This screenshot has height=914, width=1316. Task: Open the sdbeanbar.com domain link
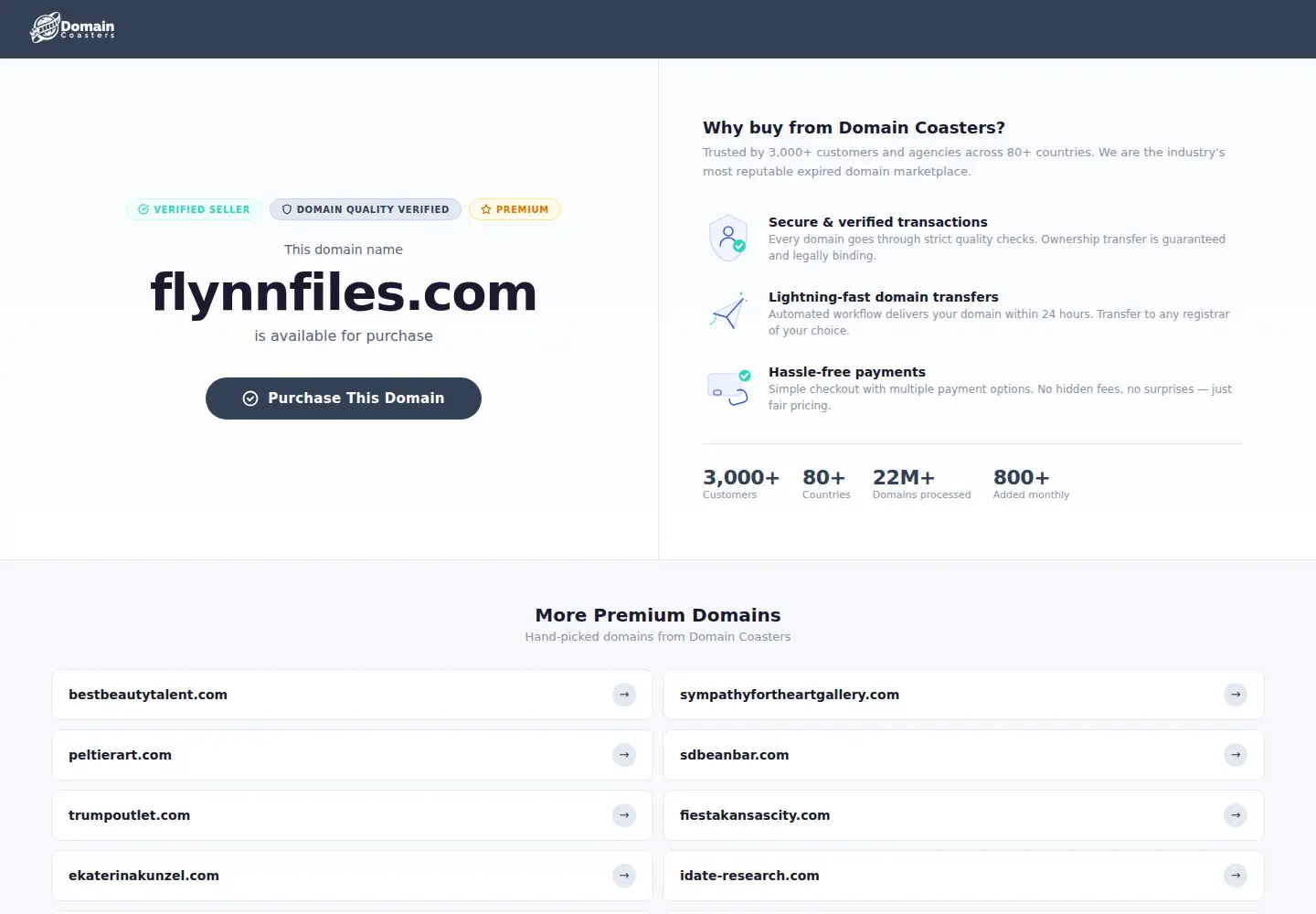963,755
